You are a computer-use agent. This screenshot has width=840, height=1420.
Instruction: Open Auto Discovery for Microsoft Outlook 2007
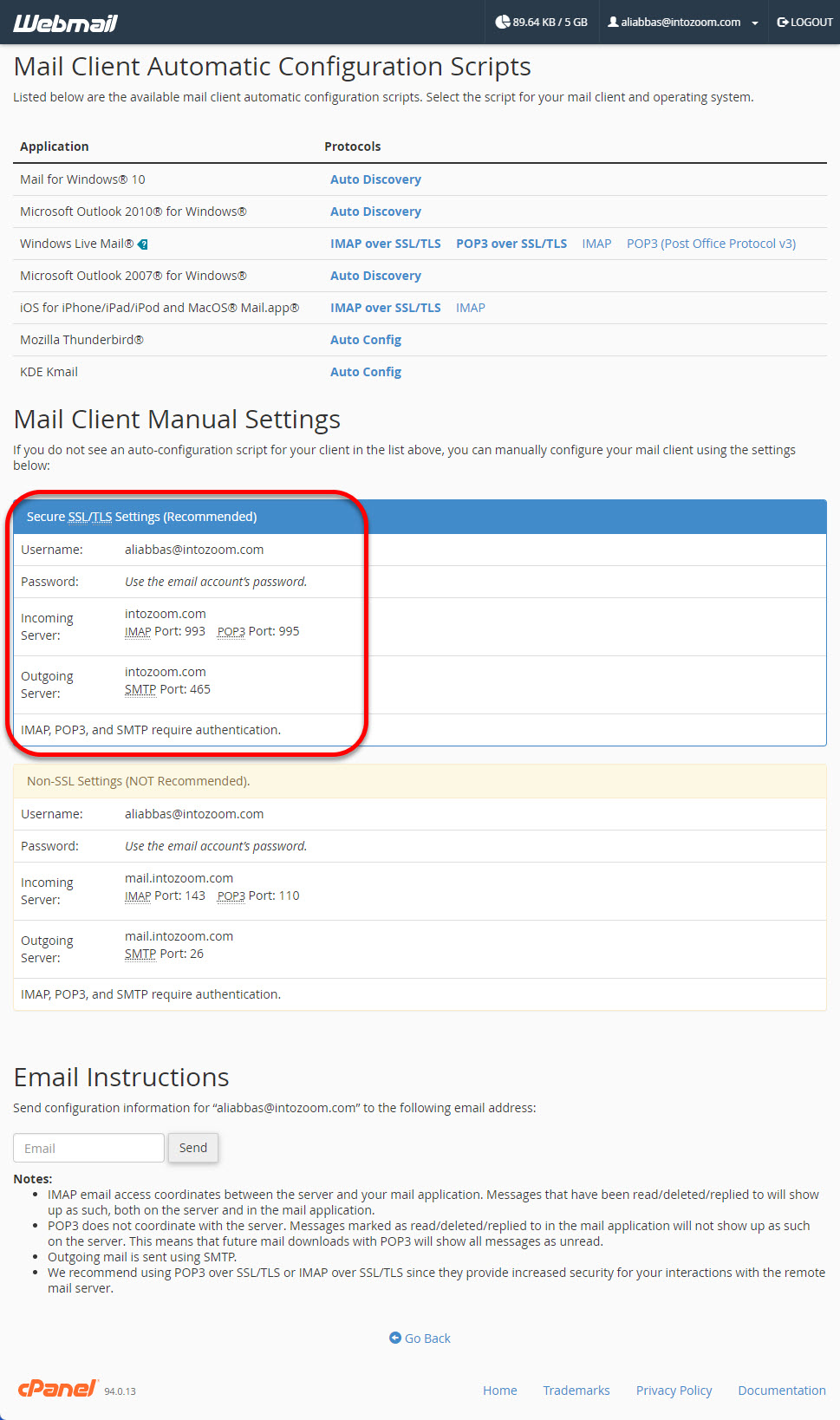coord(375,276)
